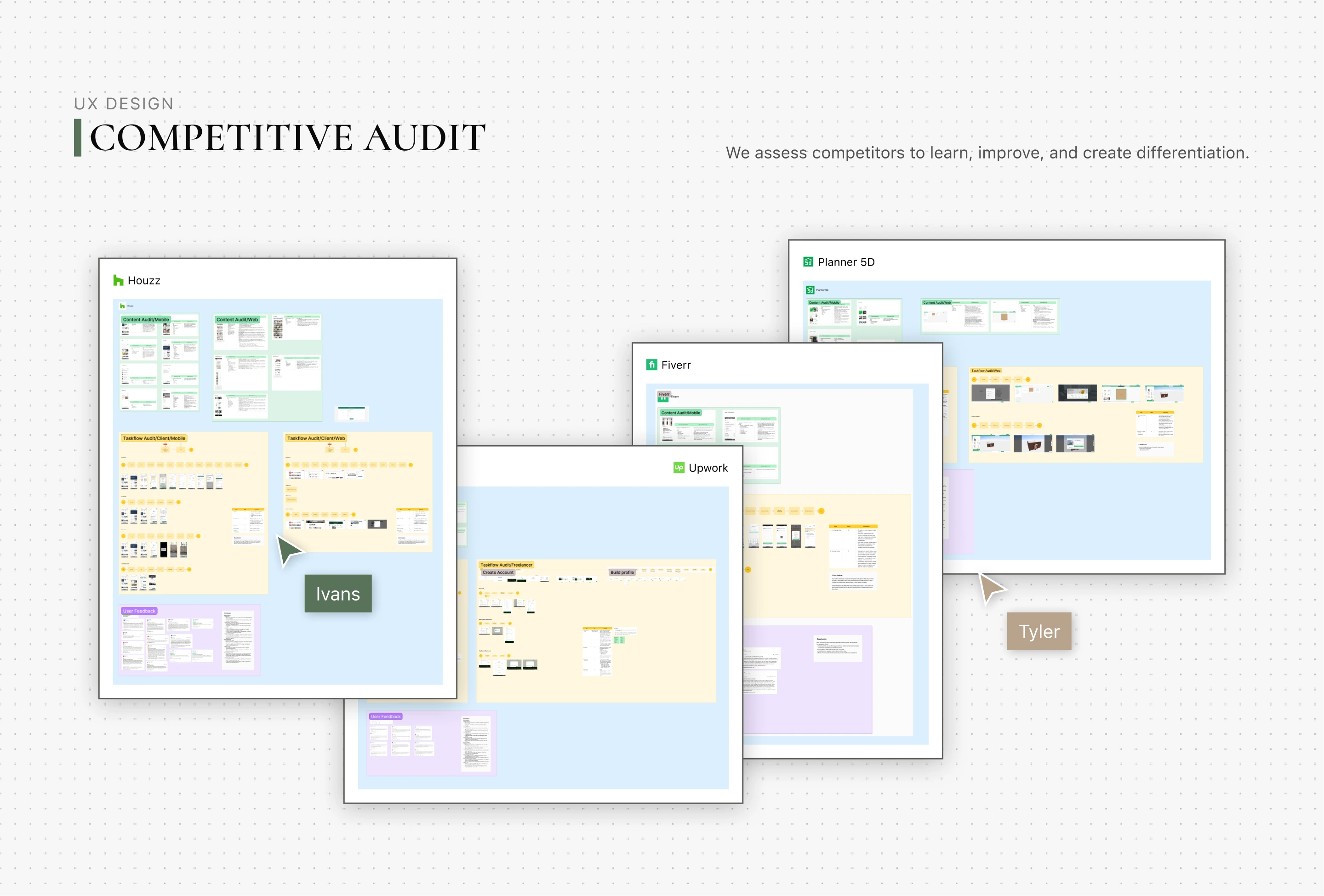Click the Houzz User Feedback label
Image resolution: width=1324 pixels, height=896 pixels.
click(139, 611)
